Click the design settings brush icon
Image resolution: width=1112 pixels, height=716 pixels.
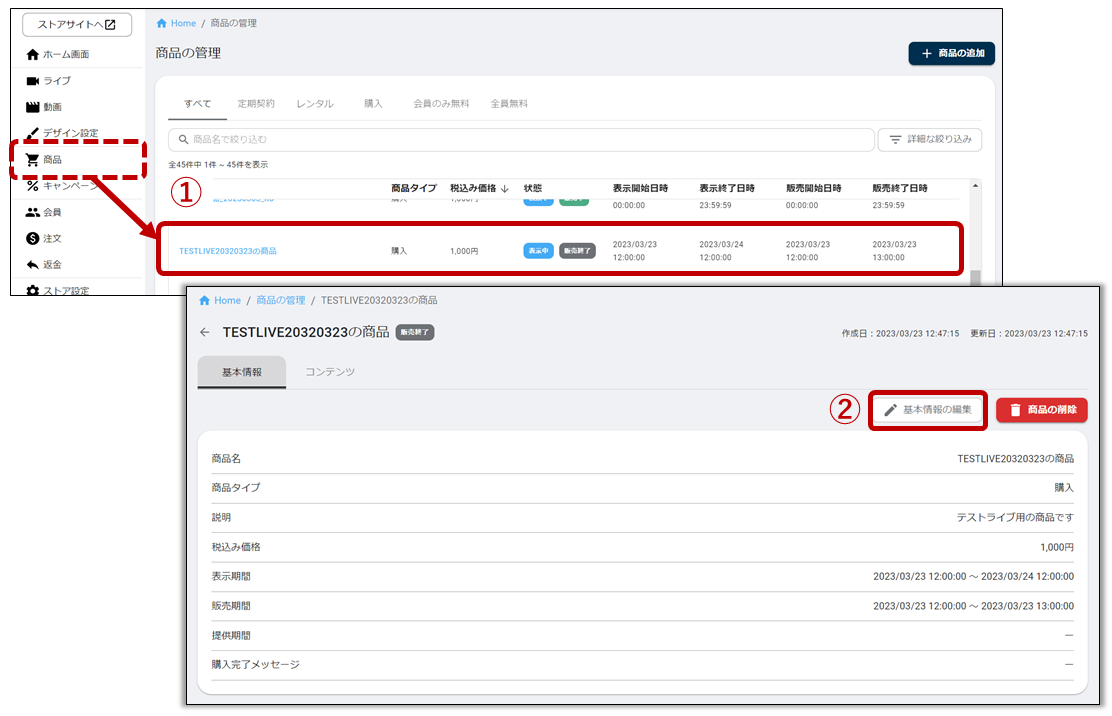[x=33, y=133]
